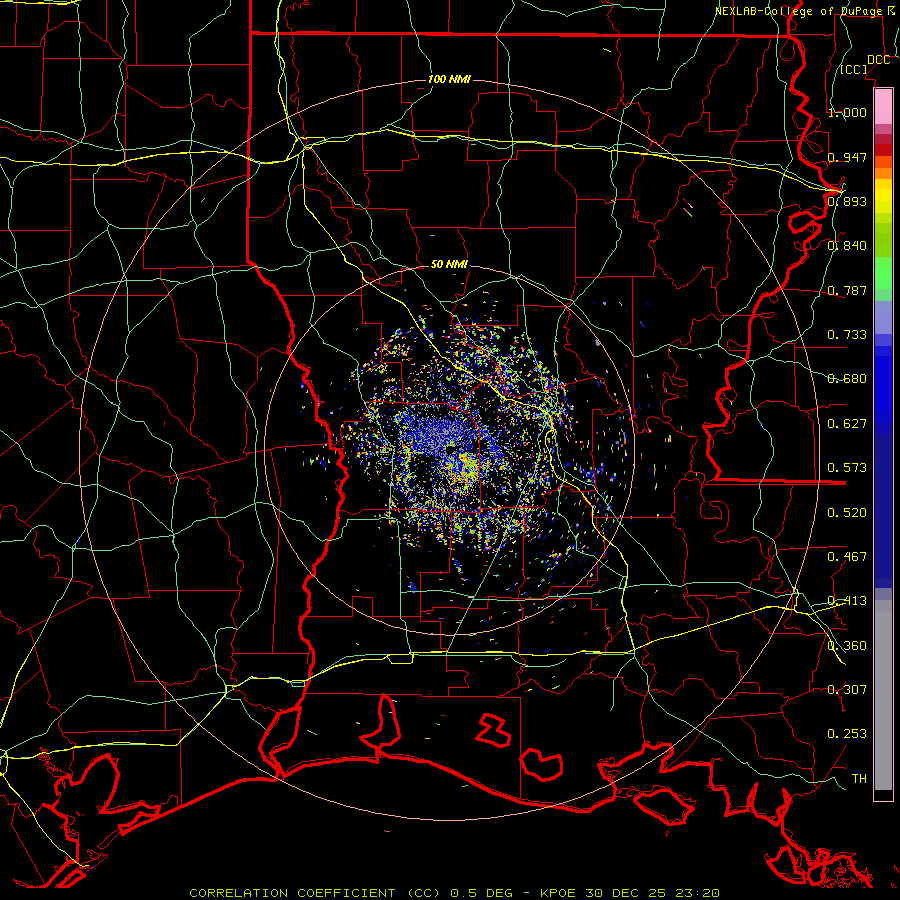Click the 0.840 color scale value
Viewport: 900px width, 900px height.
coord(847,245)
